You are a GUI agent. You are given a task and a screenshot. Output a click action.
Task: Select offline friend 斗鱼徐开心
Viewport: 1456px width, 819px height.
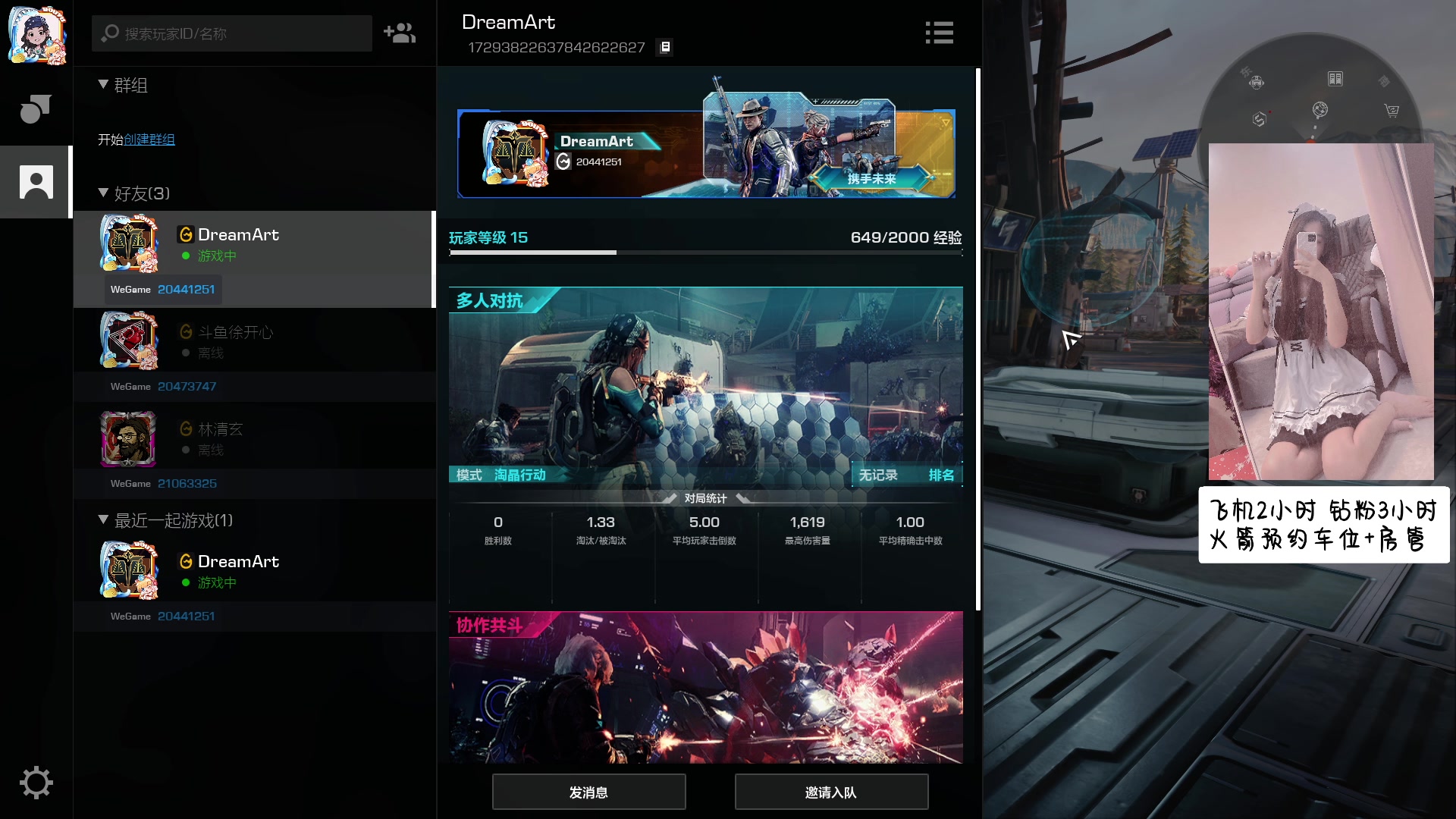(254, 356)
